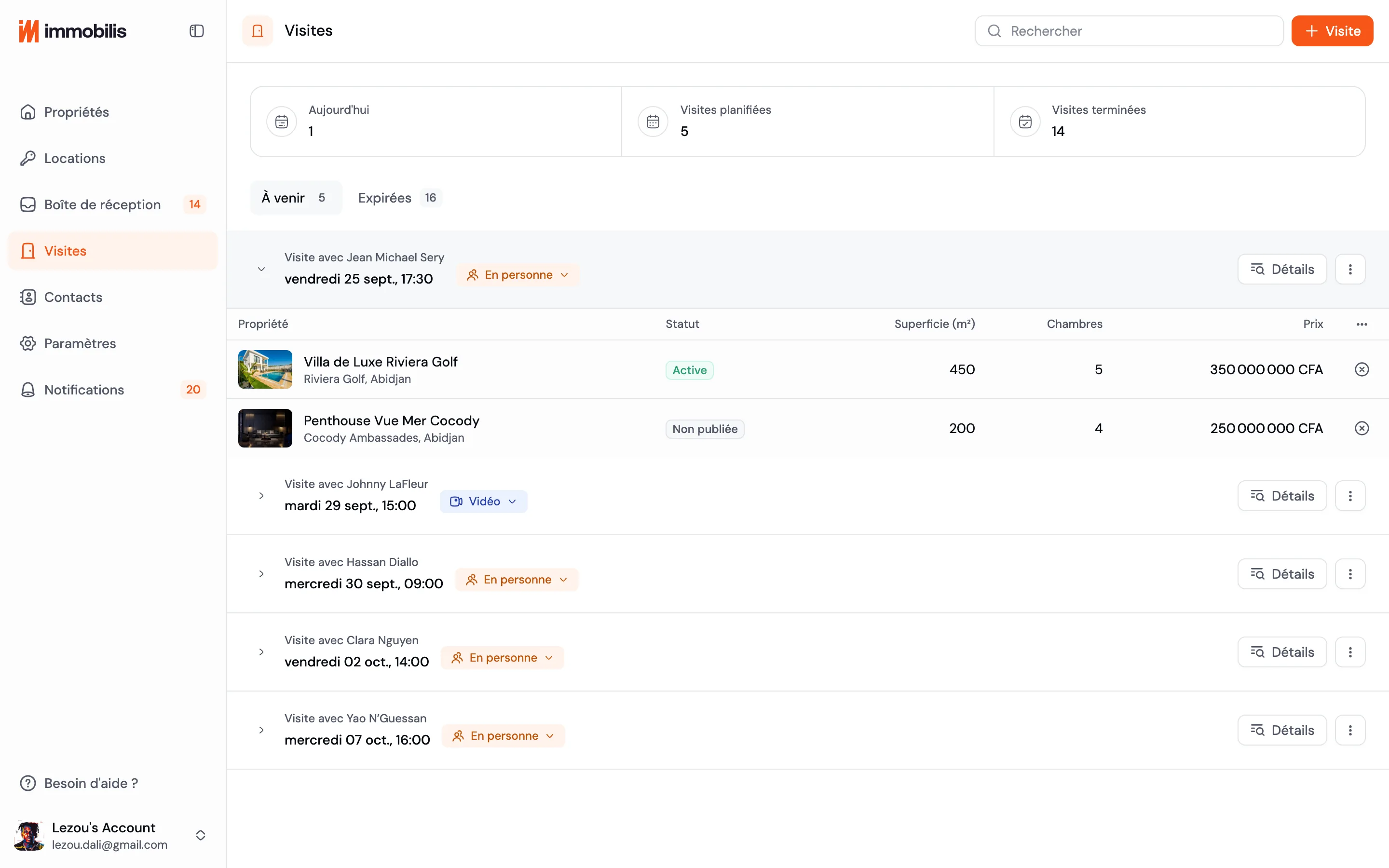Screen dimensions: 1389x868
Task: Open more options for Hassan Diallo visit
Action: click(x=1350, y=573)
